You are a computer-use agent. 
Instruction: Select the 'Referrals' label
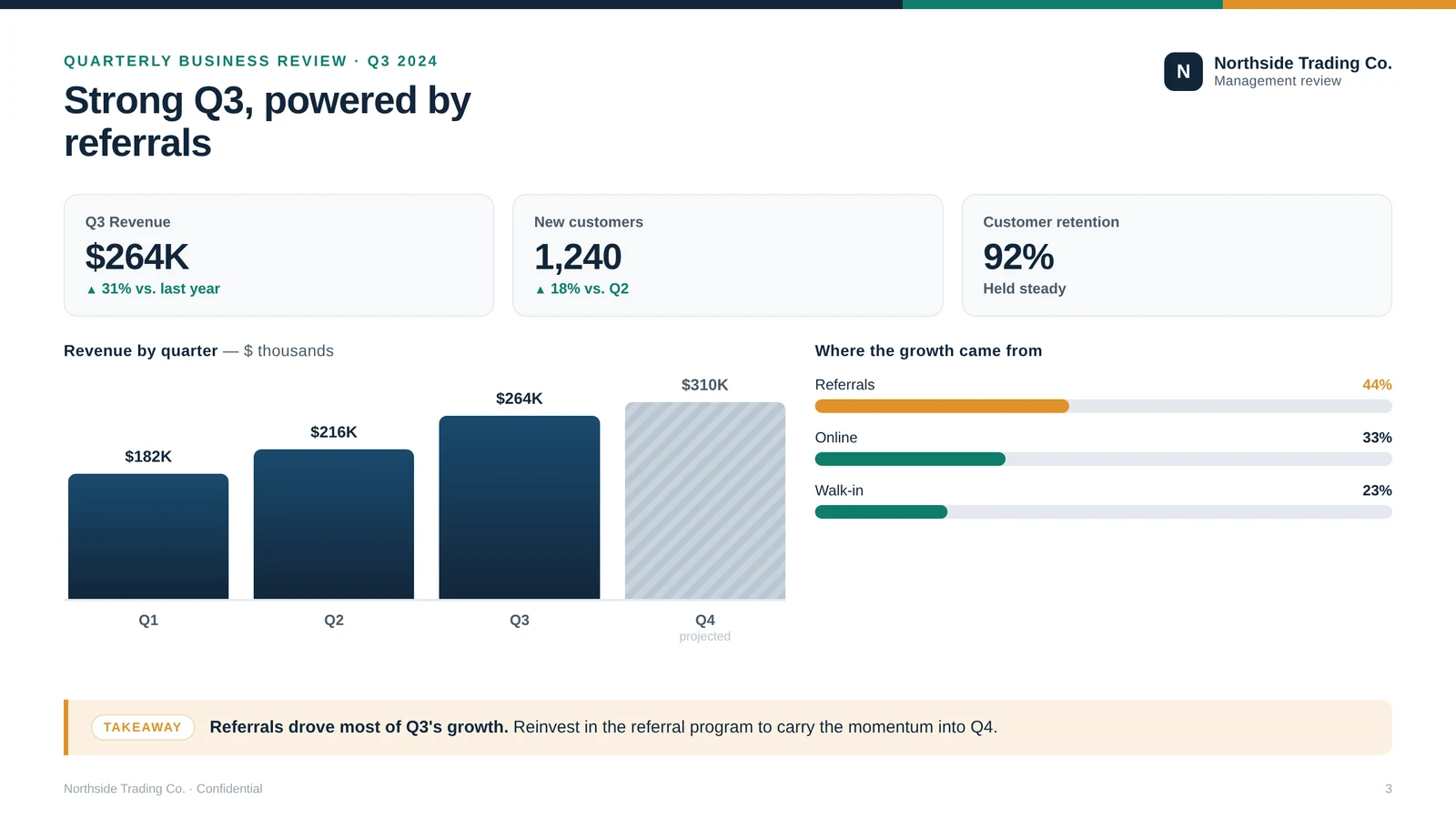pos(844,385)
